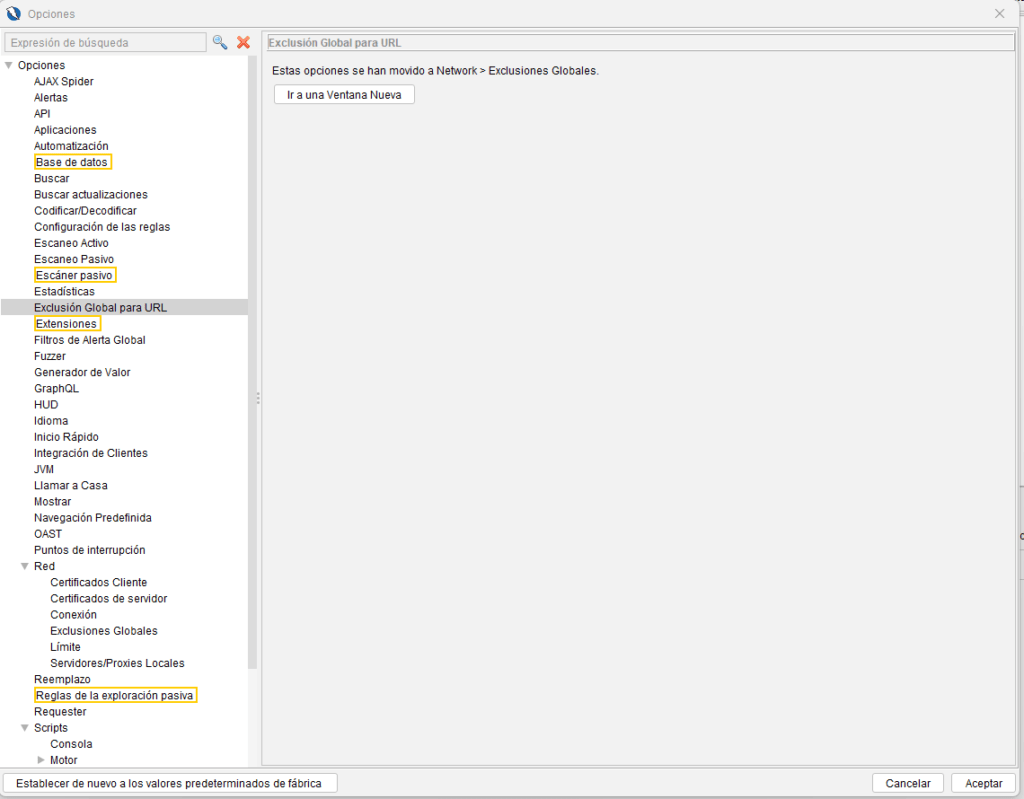Click the options tree vertical scrollbar
The height and width of the screenshot is (799, 1024).
tap(253, 360)
